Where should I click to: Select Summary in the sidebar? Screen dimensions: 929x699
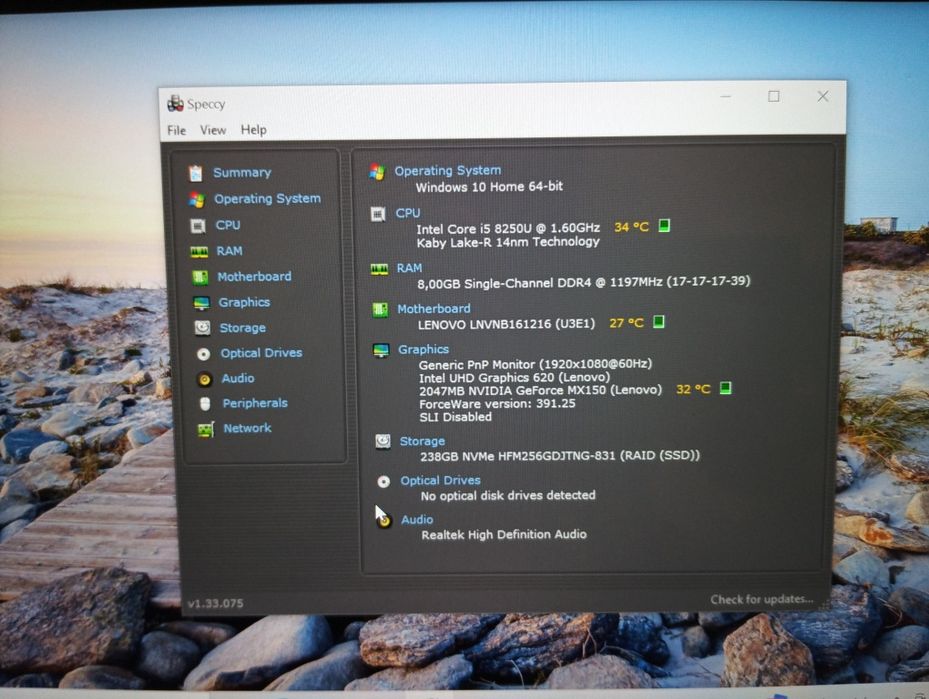tap(242, 172)
